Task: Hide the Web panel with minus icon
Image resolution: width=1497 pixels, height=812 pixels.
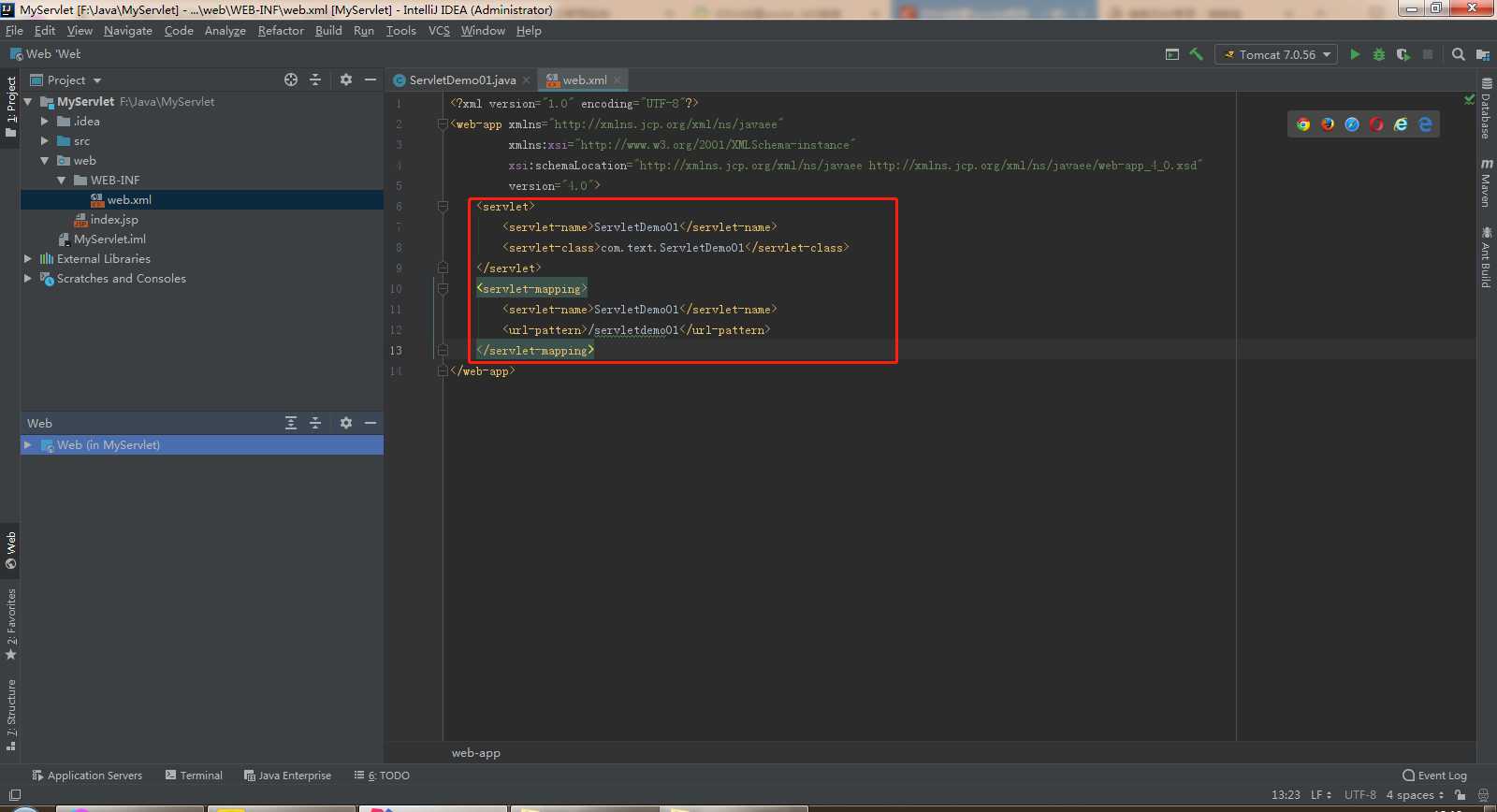Action: [x=371, y=423]
